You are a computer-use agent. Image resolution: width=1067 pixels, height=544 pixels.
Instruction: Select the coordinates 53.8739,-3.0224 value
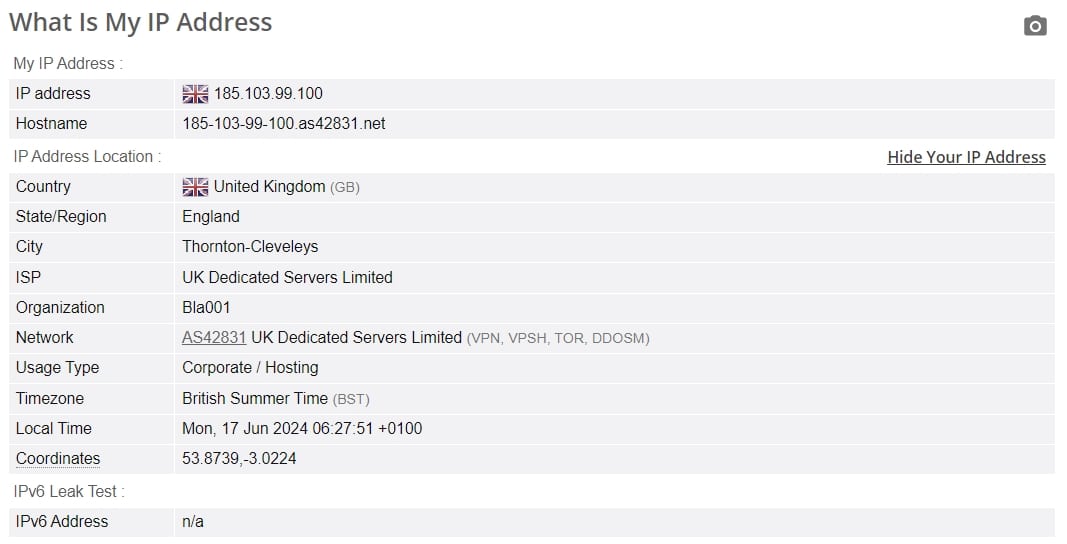click(239, 459)
